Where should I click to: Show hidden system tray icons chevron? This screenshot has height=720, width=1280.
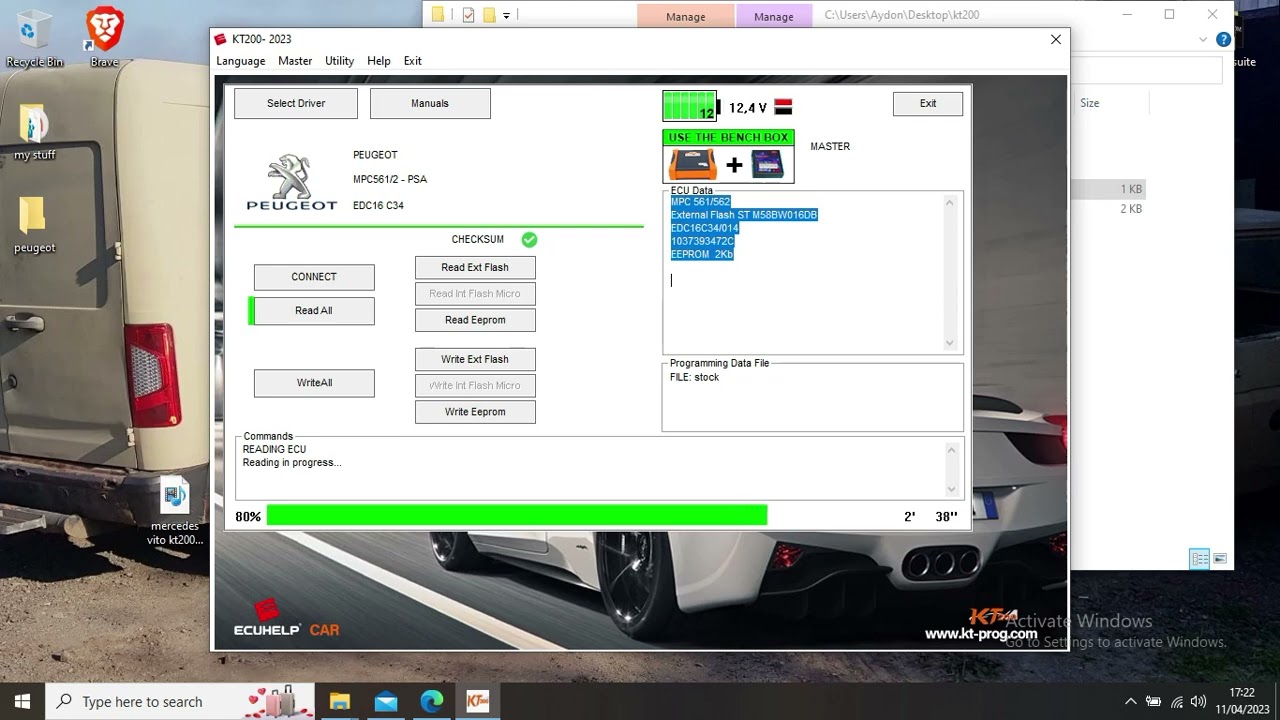pos(1131,702)
